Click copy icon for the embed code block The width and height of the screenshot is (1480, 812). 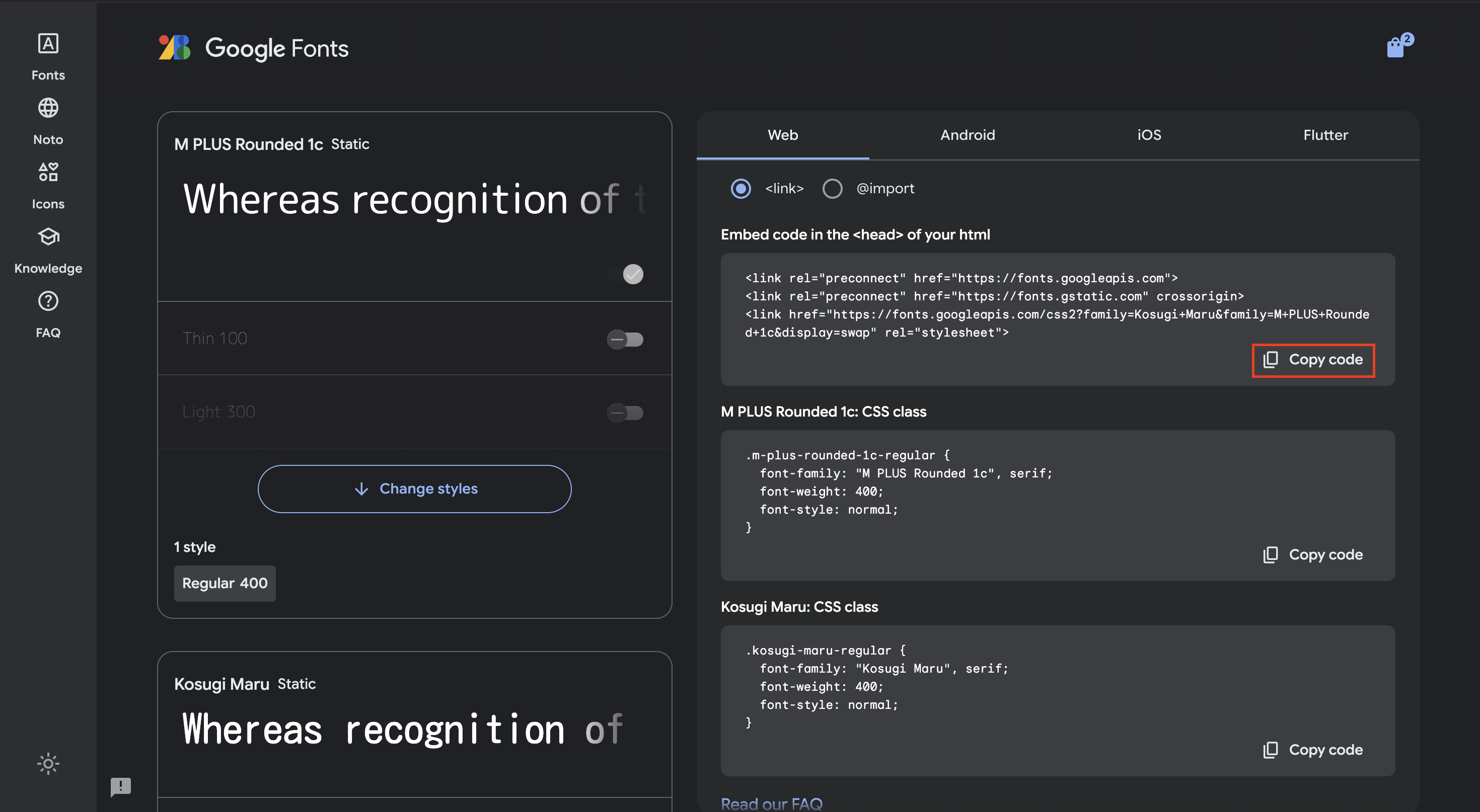coord(1270,360)
